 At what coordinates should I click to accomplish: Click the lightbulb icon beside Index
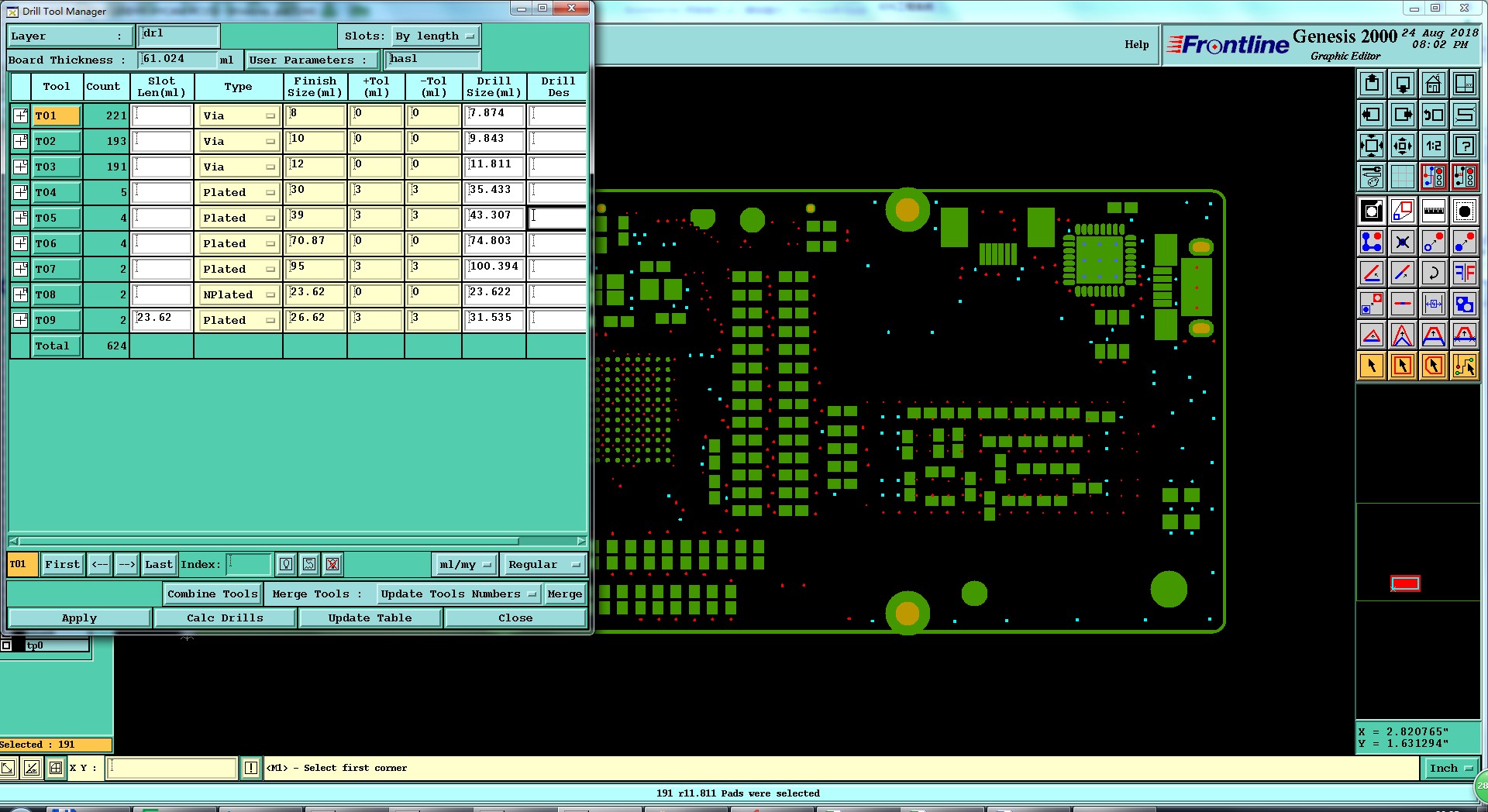pyautogui.click(x=286, y=564)
